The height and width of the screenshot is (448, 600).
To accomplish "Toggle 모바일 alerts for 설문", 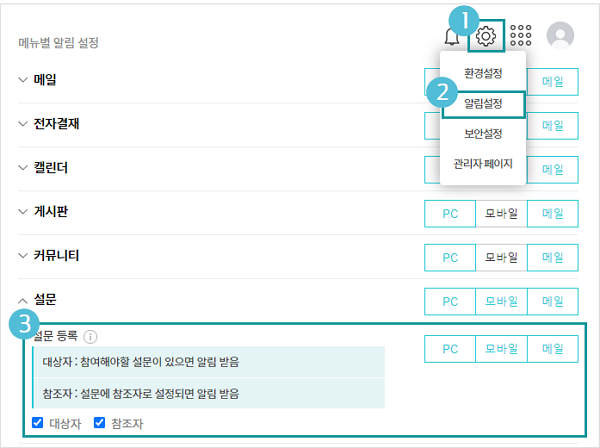I will click(x=501, y=301).
